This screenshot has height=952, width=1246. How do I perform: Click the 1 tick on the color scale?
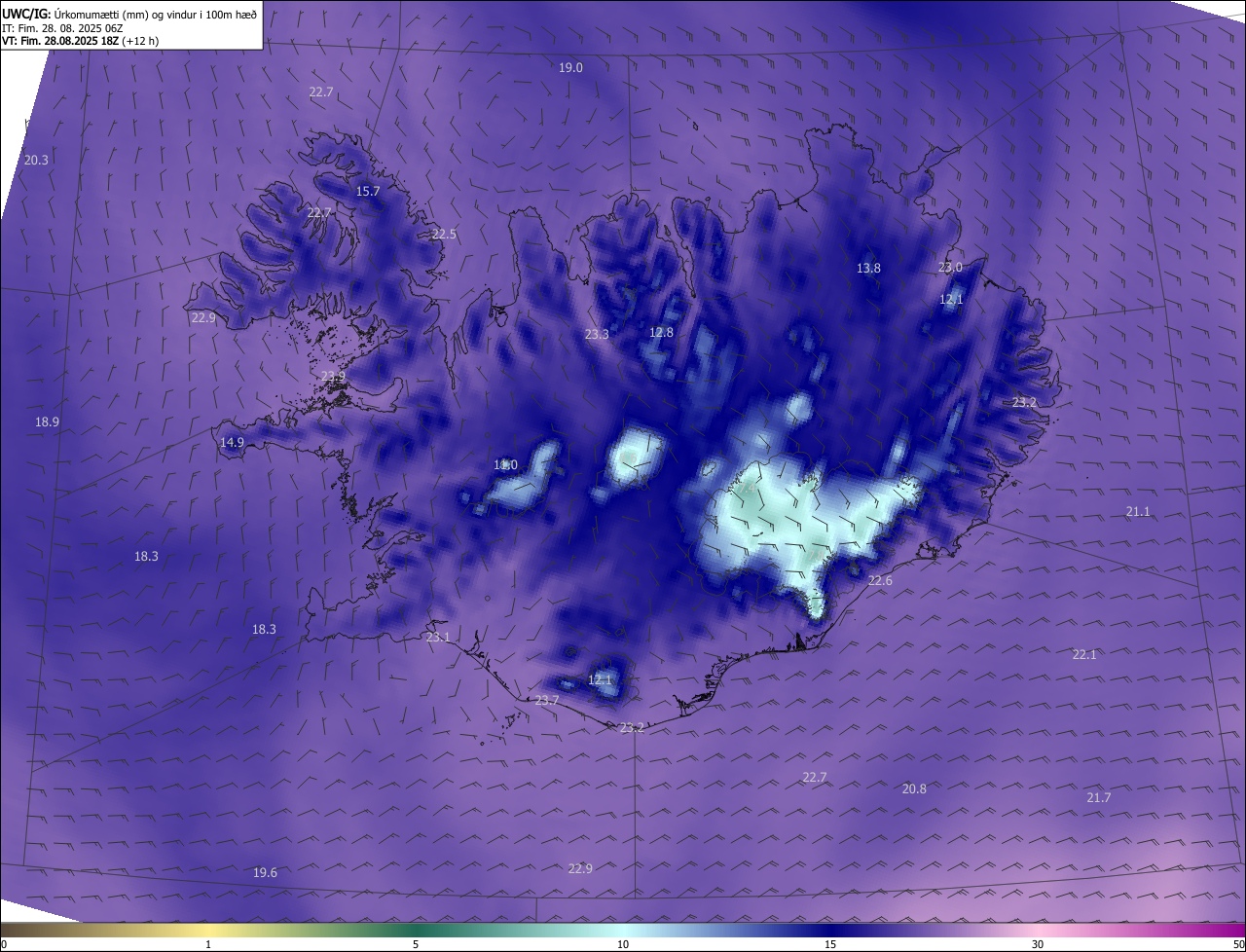click(208, 944)
